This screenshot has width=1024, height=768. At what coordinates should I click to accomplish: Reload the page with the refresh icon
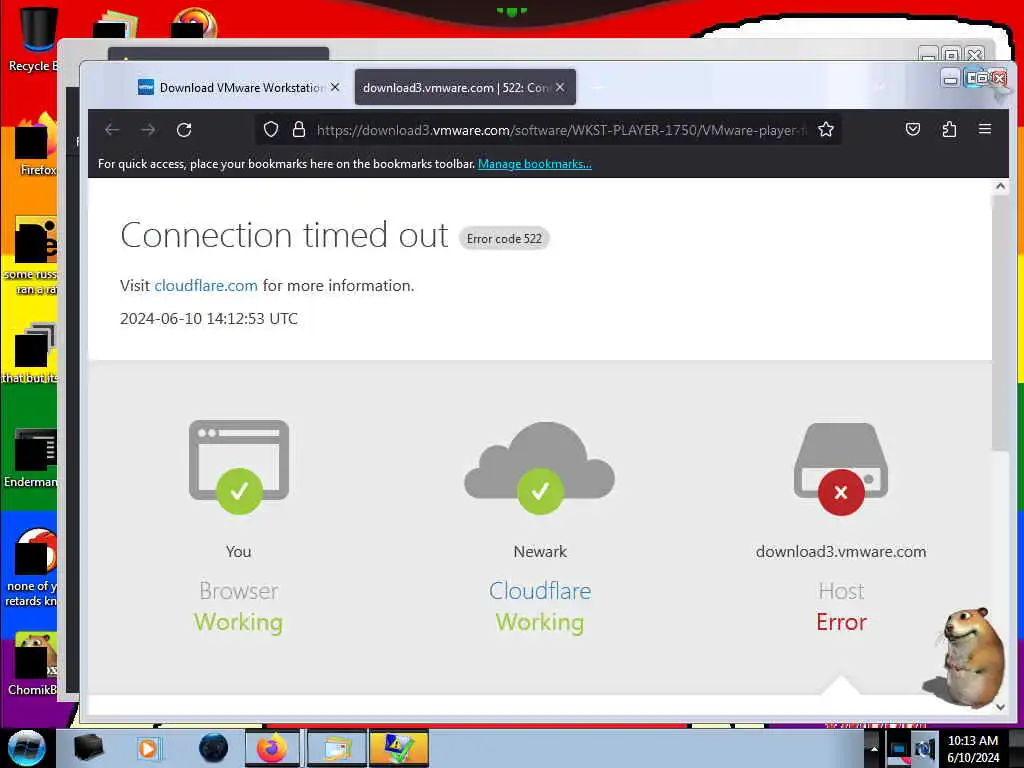(184, 130)
